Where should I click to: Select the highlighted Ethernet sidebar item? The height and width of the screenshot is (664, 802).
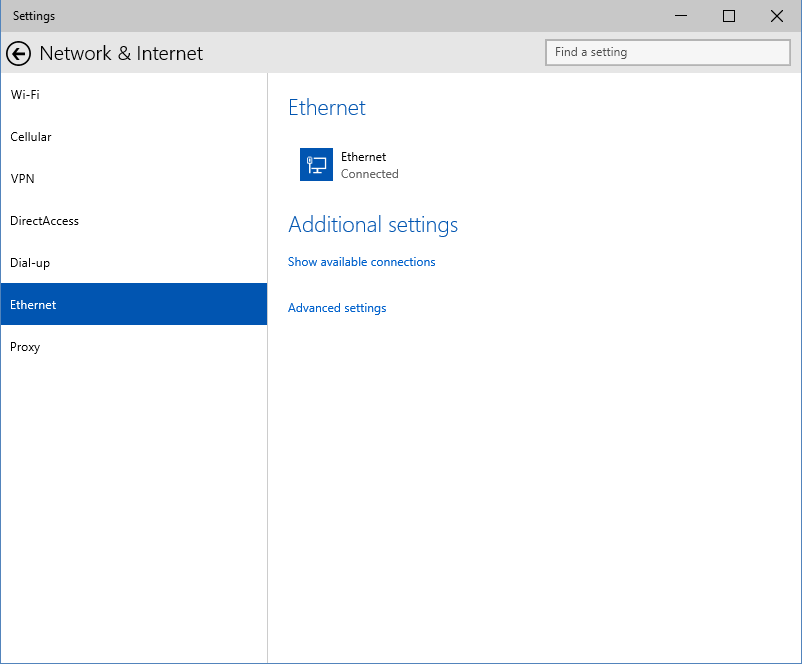[33, 305]
